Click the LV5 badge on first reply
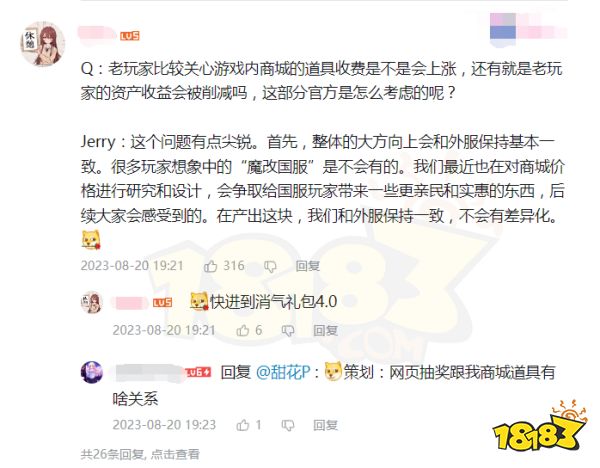 [x=162, y=303]
